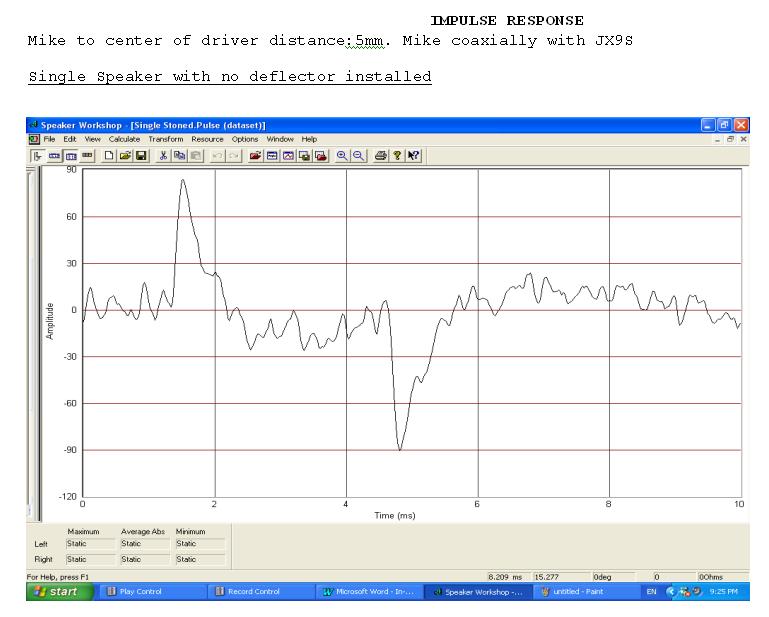Minimize the inner dataset window
This screenshot has height=617, width=769.
718,139
